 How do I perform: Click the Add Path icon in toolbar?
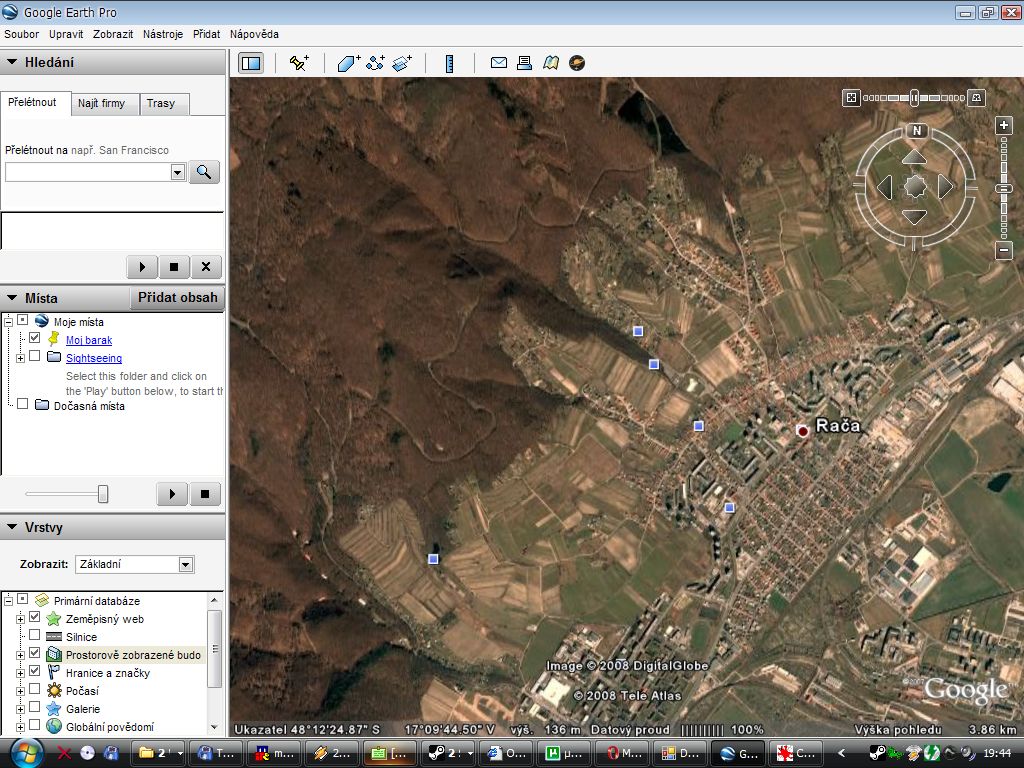[x=376, y=63]
